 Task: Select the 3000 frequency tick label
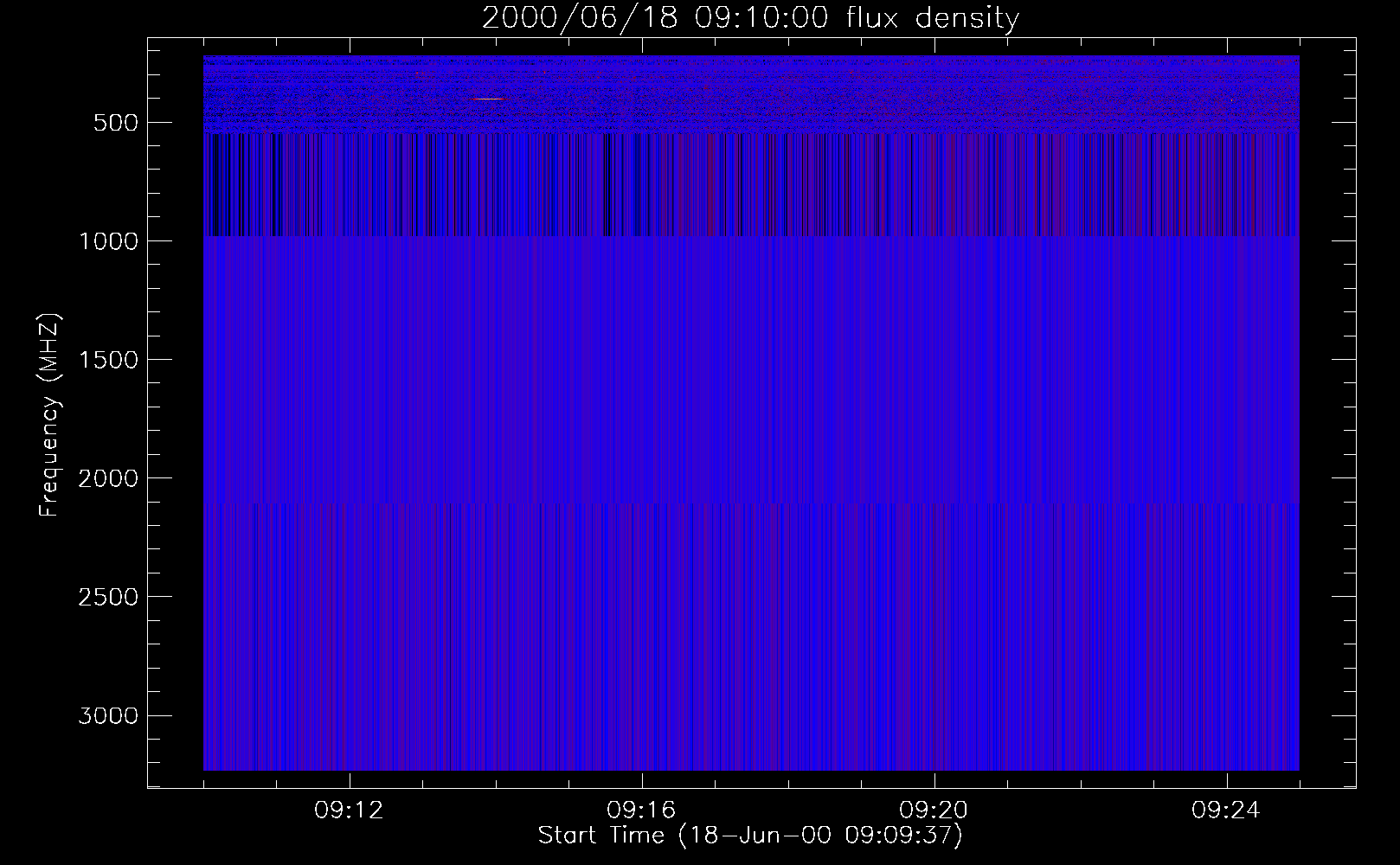coord(108,716)
